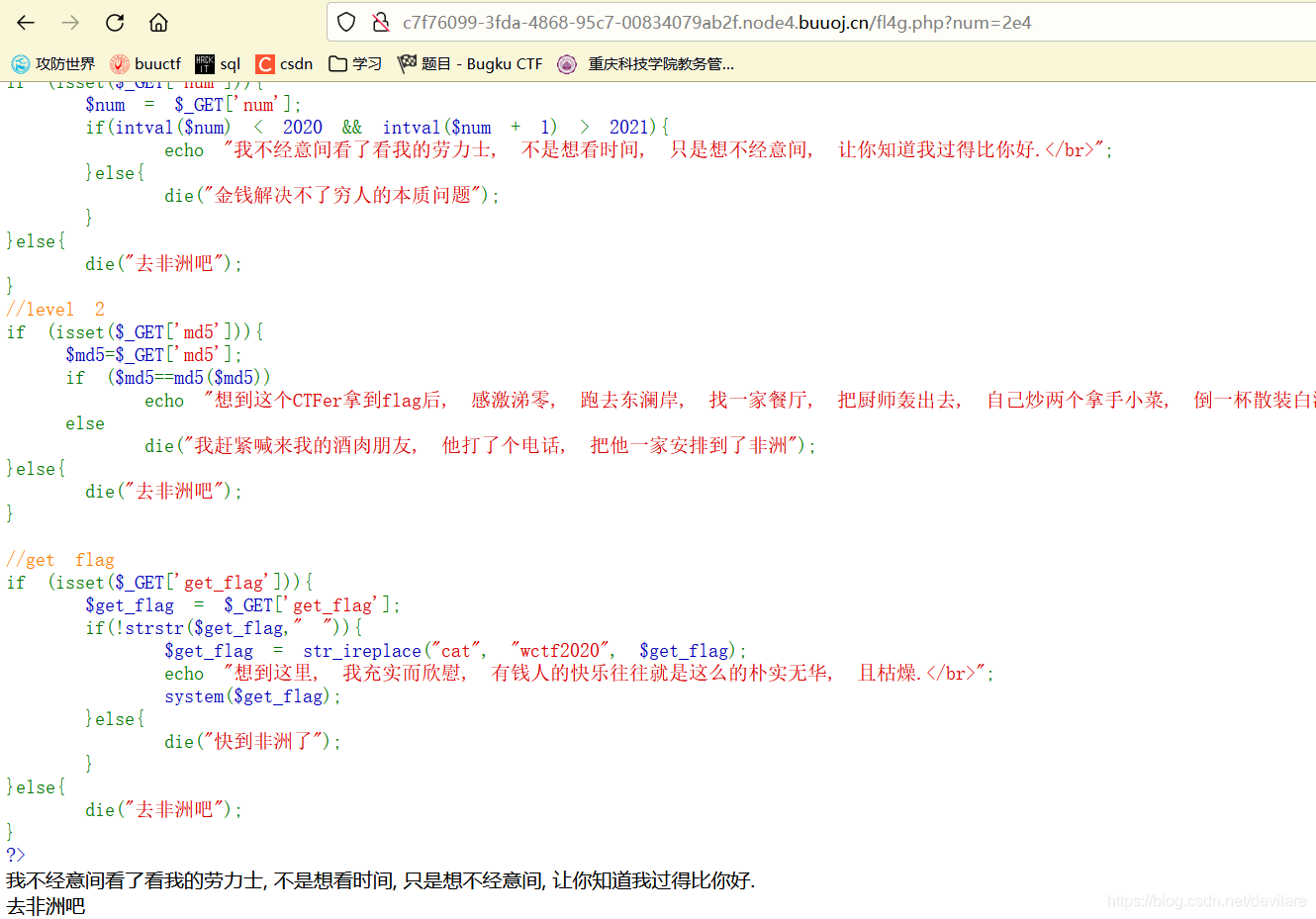Viewport: 1316px width, 919px height.
Task: Click the 攻防世界 bookmark favicon
Action: [x=20, y=64]
